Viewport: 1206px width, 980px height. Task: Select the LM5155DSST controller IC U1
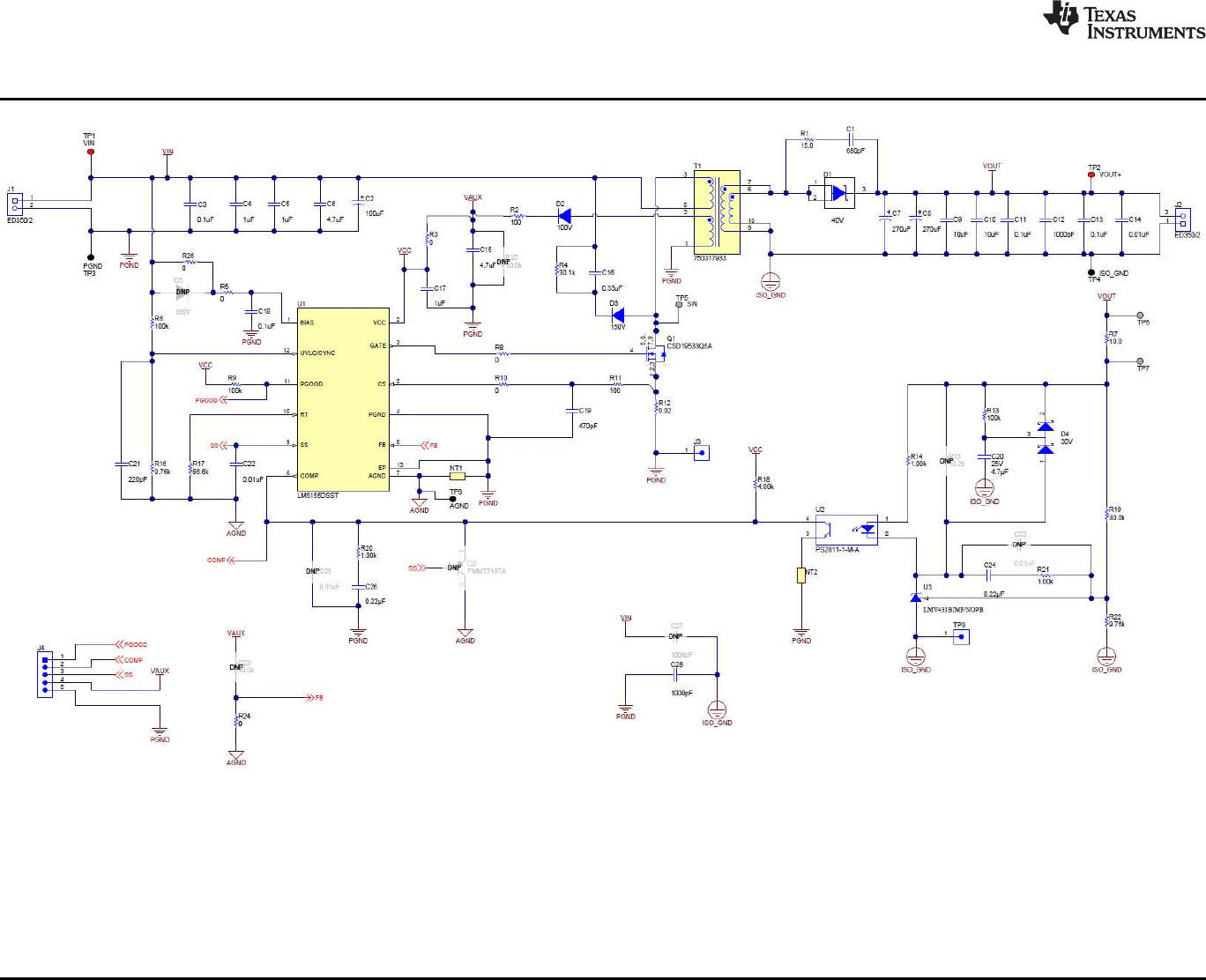(343, 399)
